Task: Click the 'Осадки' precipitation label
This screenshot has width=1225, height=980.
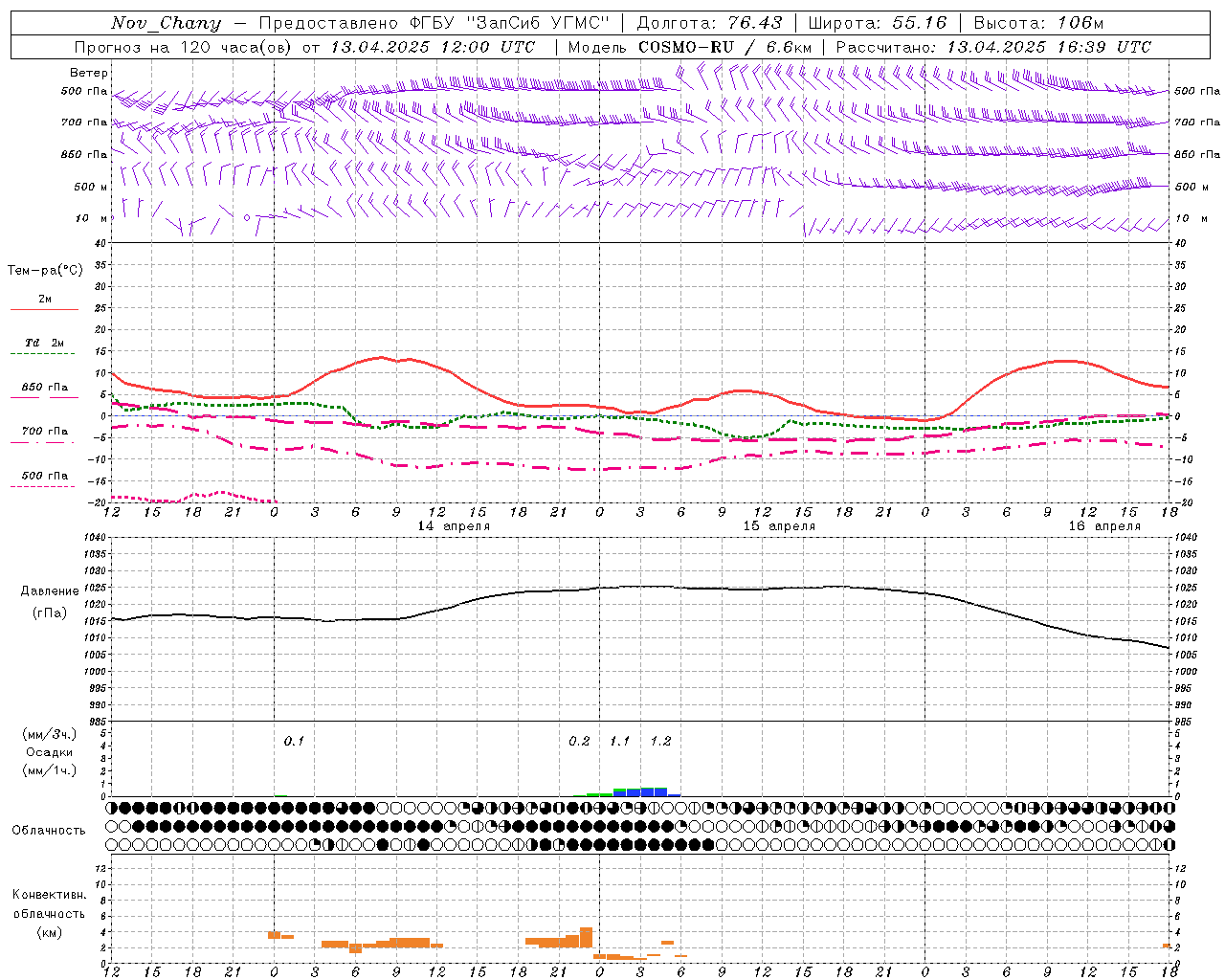Action: (50, 752)
